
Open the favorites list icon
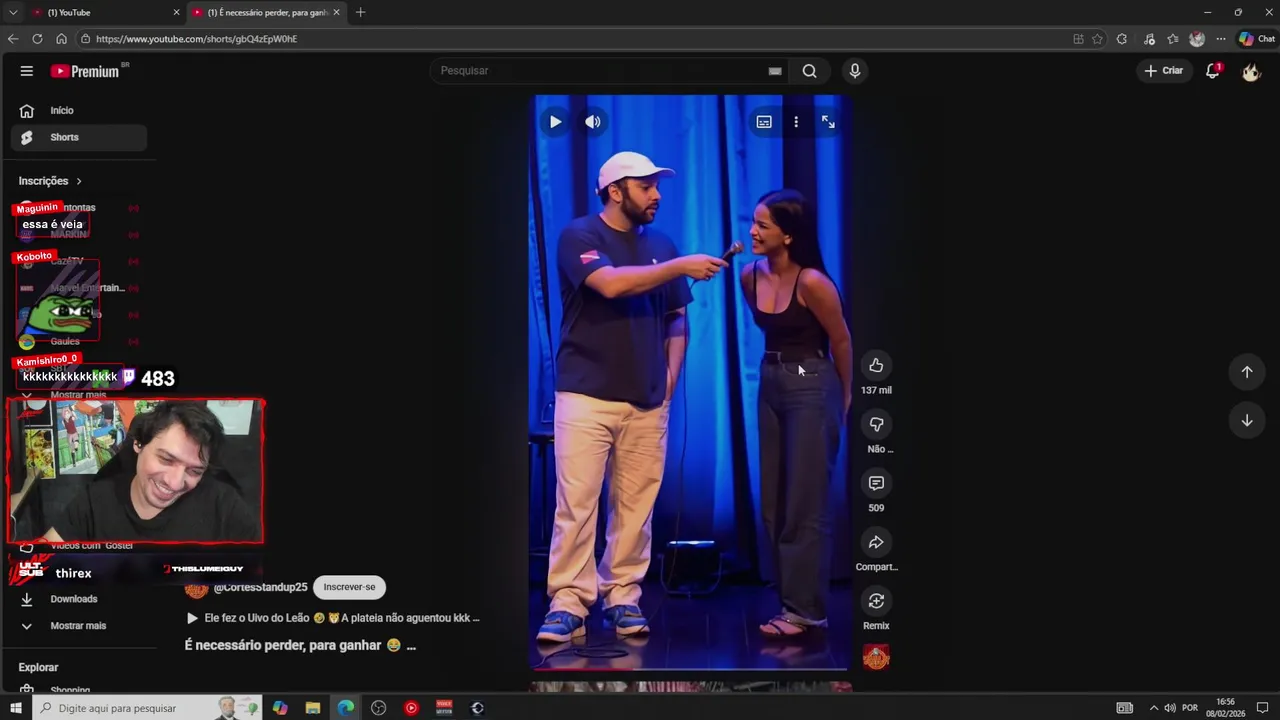click(1173, 39)
